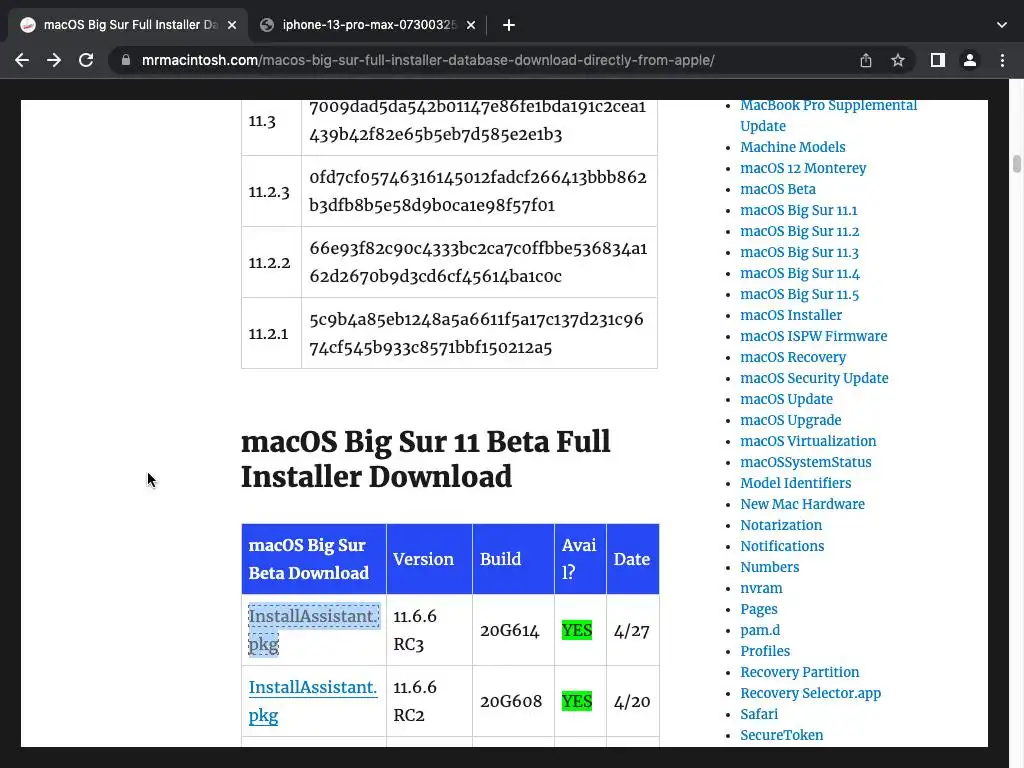
Task: Open Profiles link
Action: pyautogui.click(x=765, y=651)
